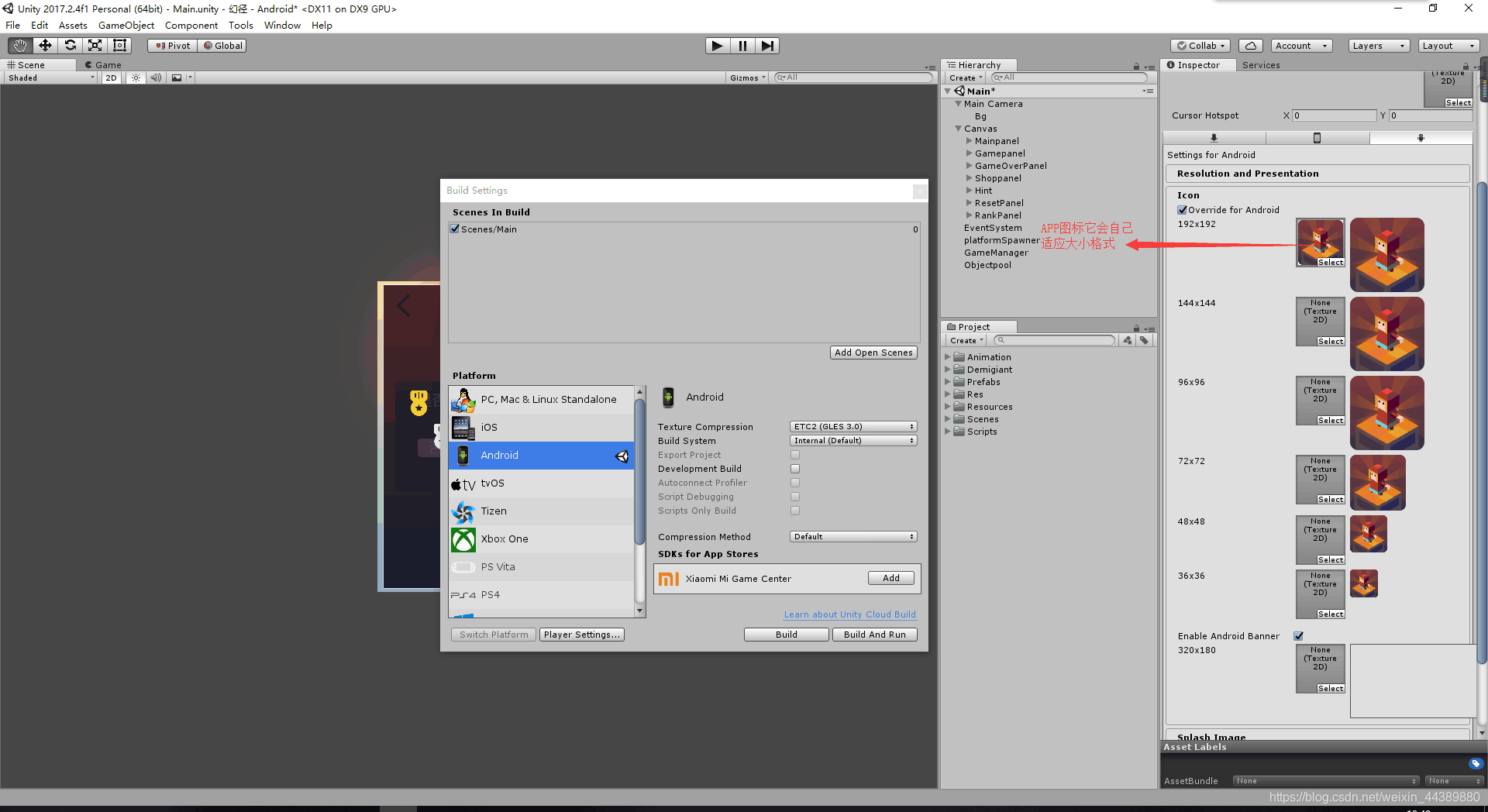1488x812 pixels.
Task: Open Build System dropdown
Action: coord(853,441)
